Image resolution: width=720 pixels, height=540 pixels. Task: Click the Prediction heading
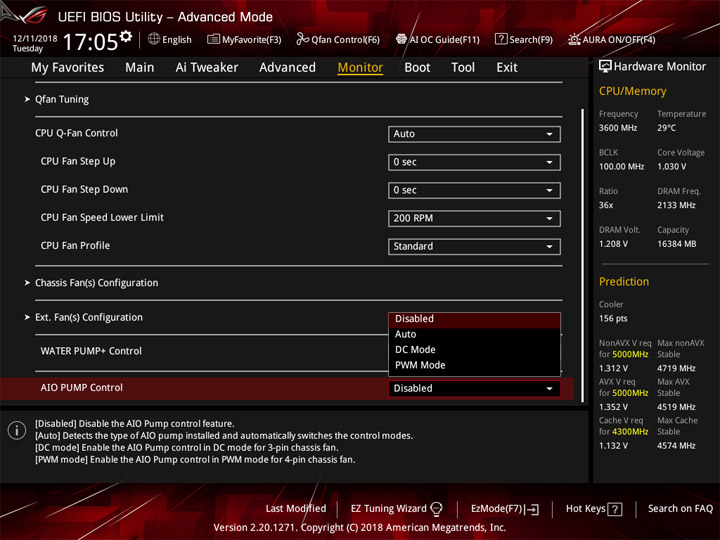click(624, 282)
